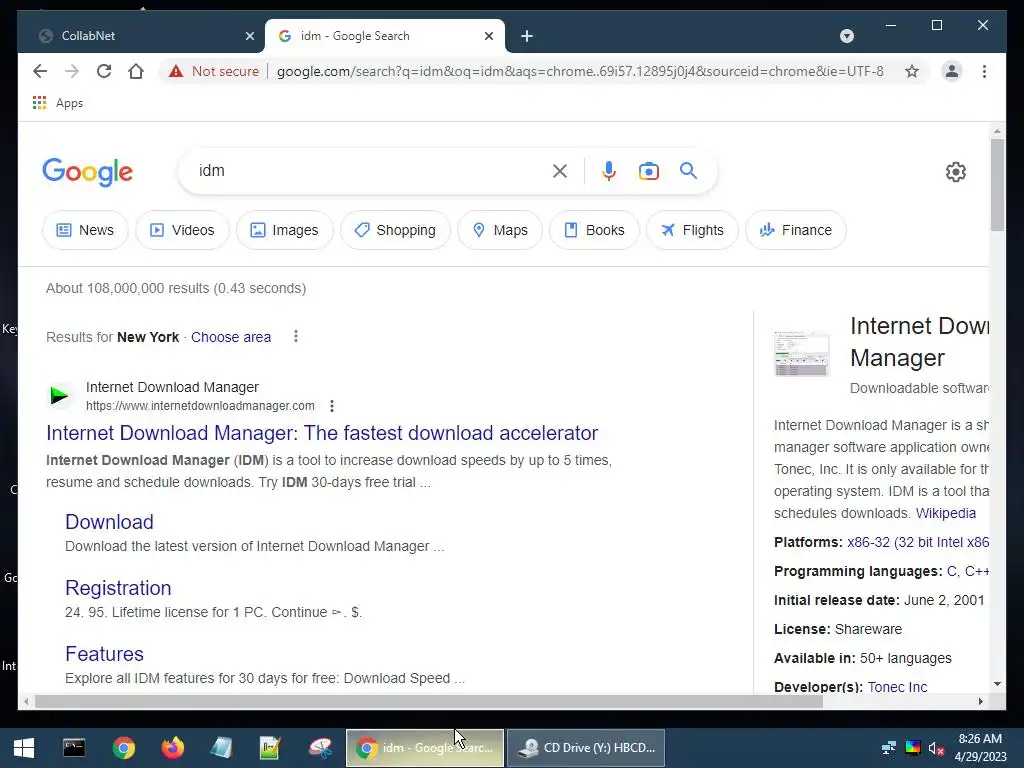
Task: Toggle the muted volume tray icon
Action: coord(936,748)
